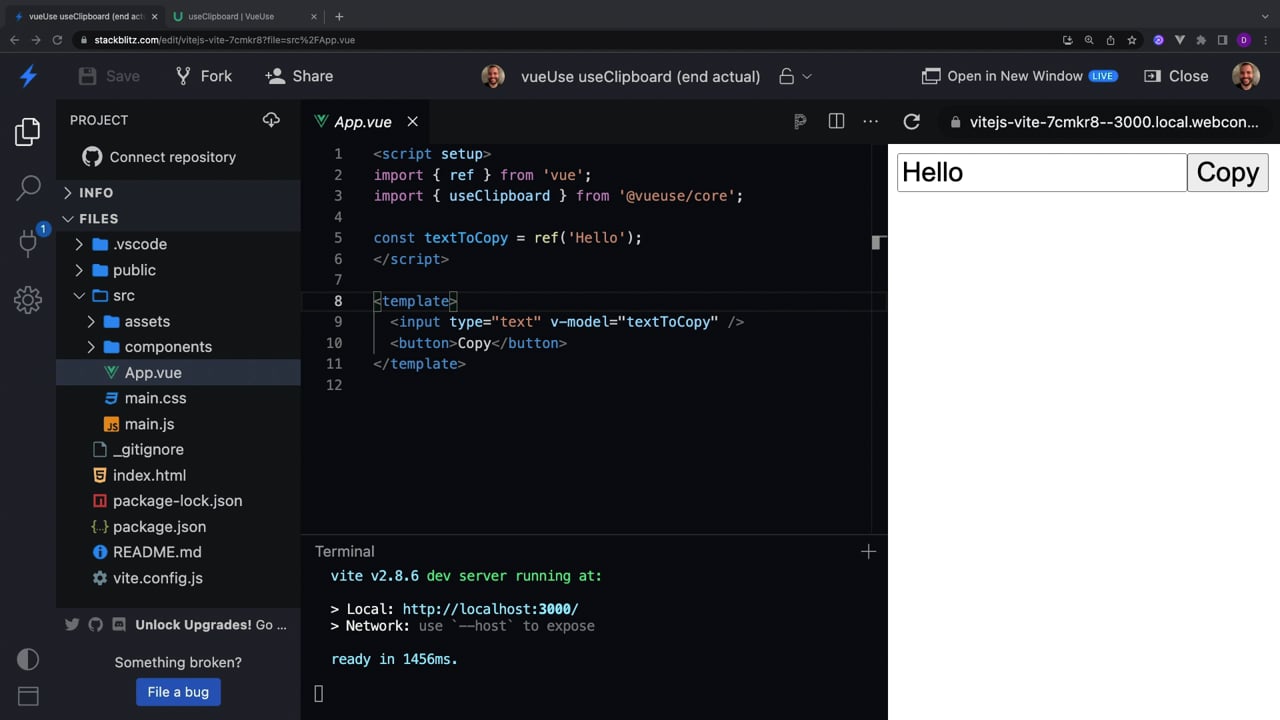The width and height of the screenshot is (1280, 720).
Task: Open the Ports plug sidebar icon
Action: [x=28, y=243]
